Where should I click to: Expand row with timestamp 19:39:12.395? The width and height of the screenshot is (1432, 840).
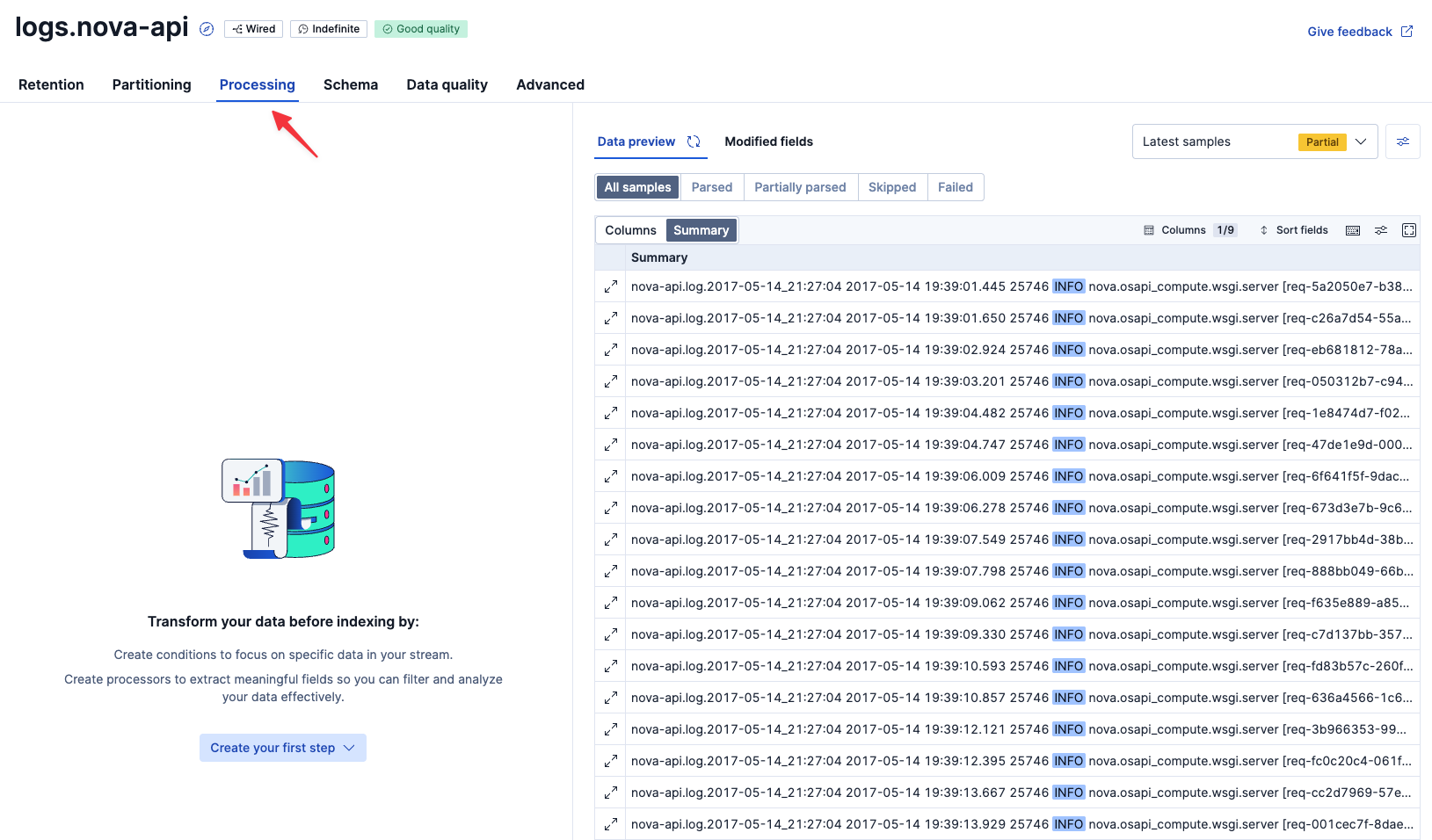coord(610,761)
